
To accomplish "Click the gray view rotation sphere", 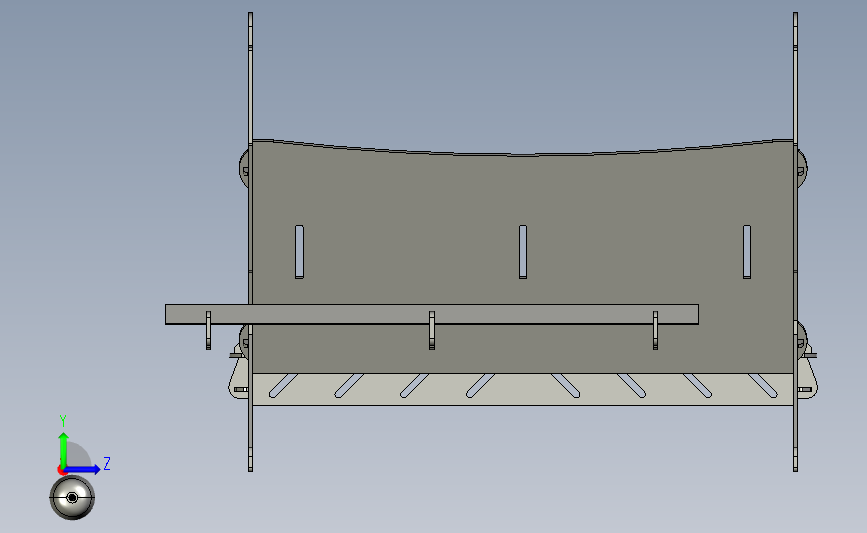I will click(72, 498).
